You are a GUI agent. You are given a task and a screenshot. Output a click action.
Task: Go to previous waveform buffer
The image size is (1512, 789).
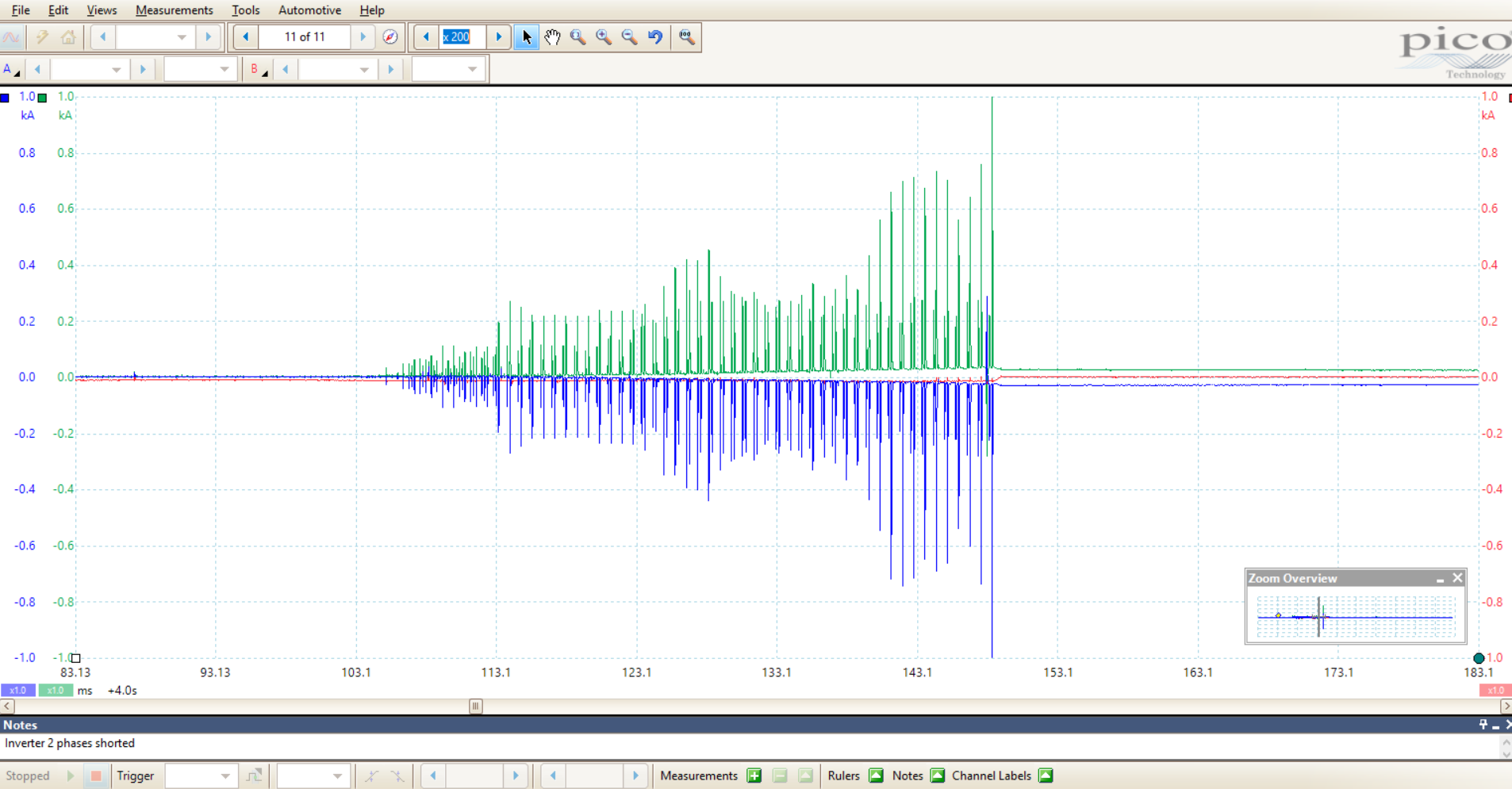[x=246, y=37]
